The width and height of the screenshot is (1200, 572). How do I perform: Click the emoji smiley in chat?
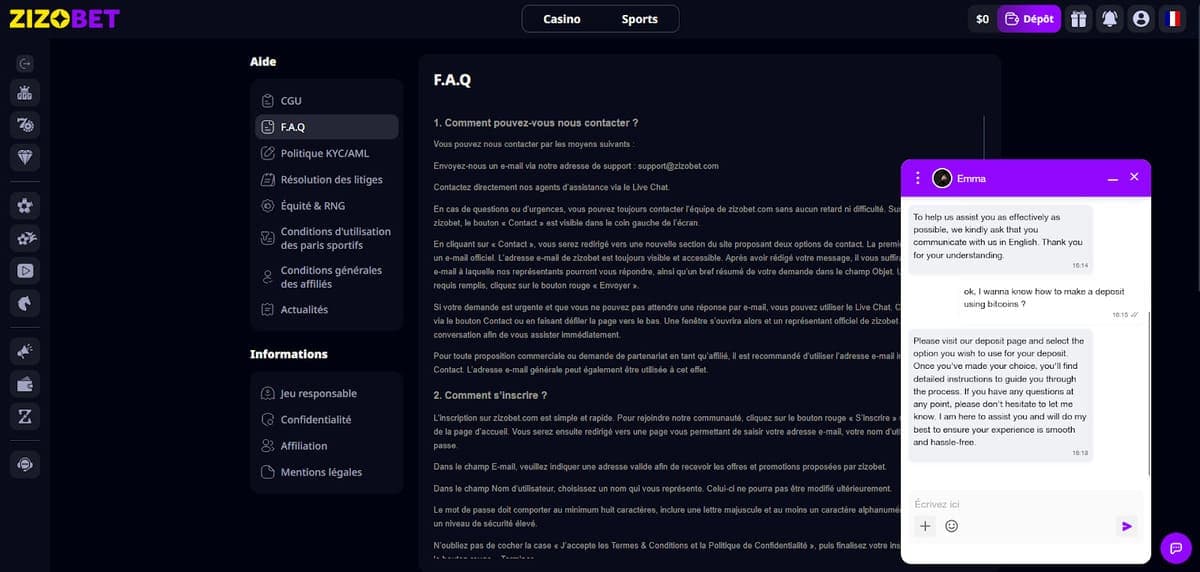click(952, 526)
